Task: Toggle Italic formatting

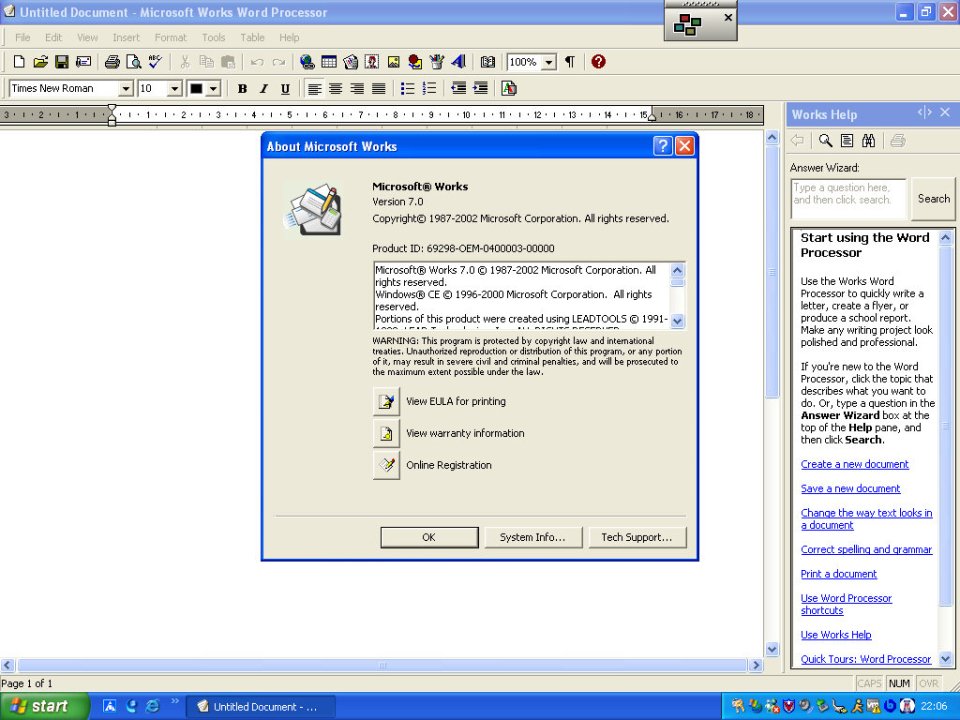Action: (264, 89)
